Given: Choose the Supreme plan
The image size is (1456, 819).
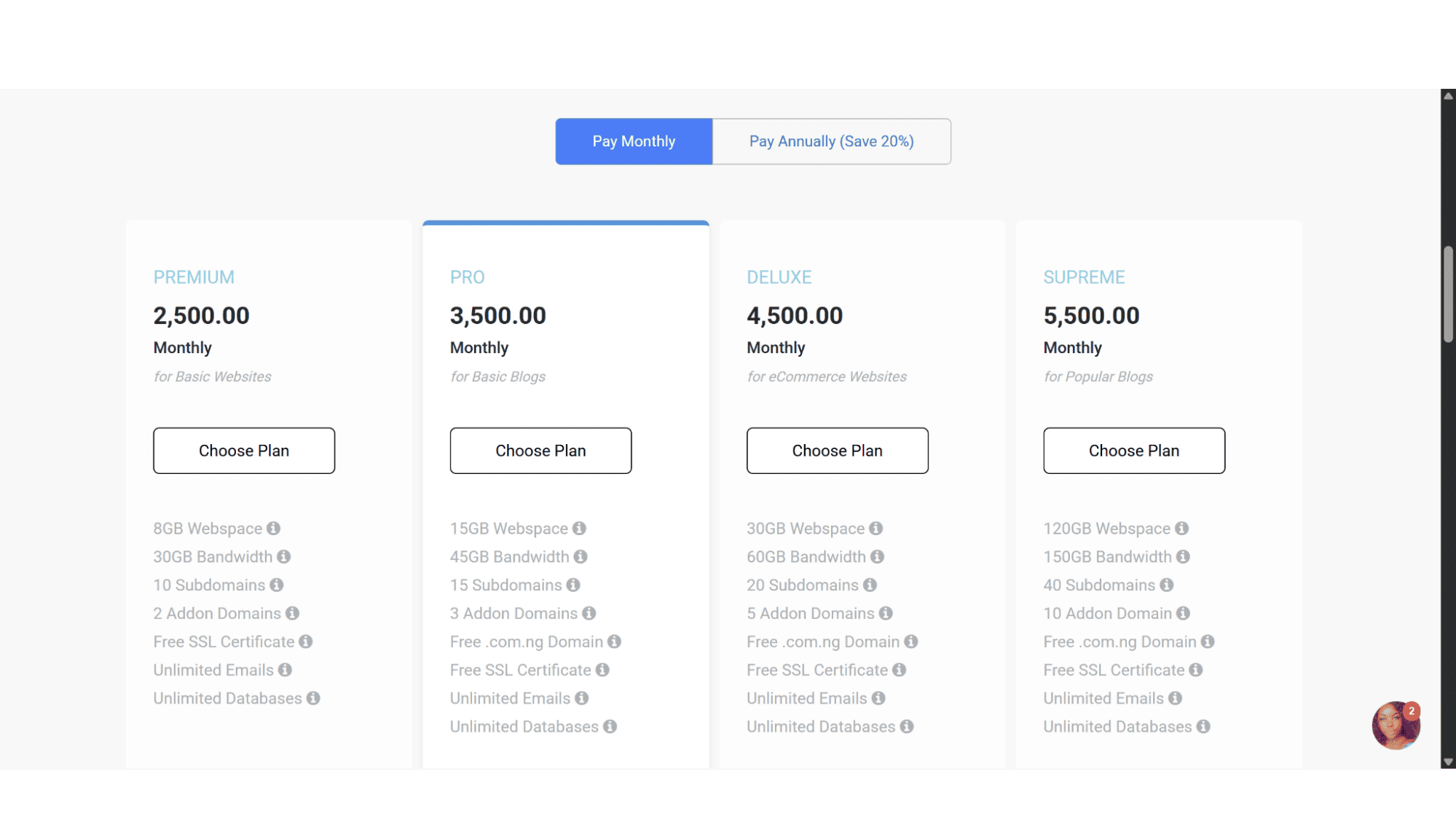Looking at the screenshot, I should tap(1134, 451).
